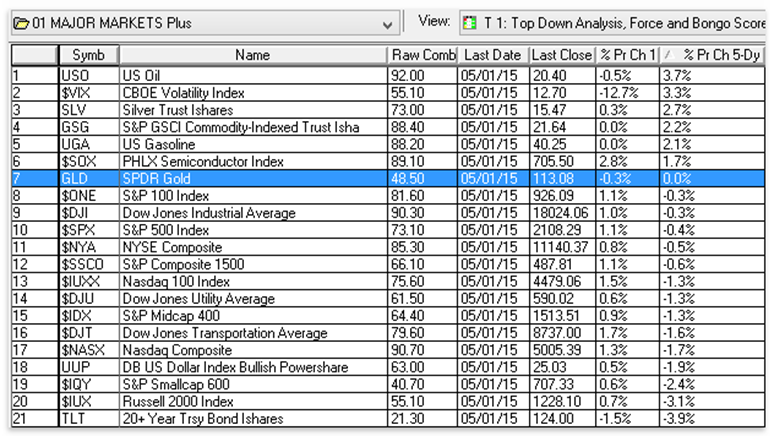The height and width of the screenshot is (436, 774).
Task: Select Dow Jones Industrial Average name
Action: click(x=253, y=213)
